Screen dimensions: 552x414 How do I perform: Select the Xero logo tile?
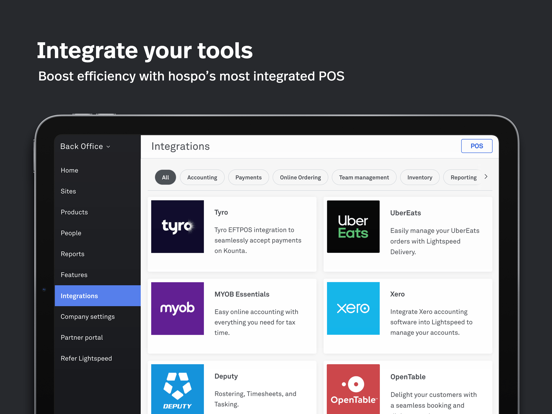(x=353, y=308)
